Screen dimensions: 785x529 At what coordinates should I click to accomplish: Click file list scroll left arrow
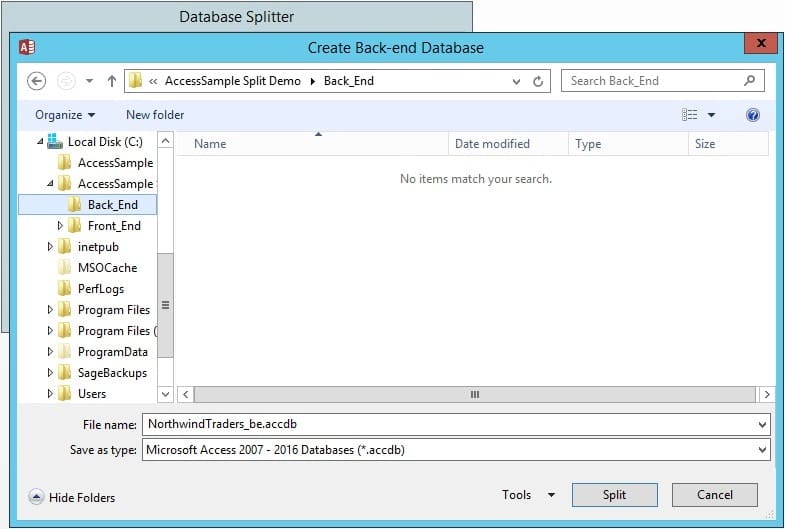click(x=186, y=394)
